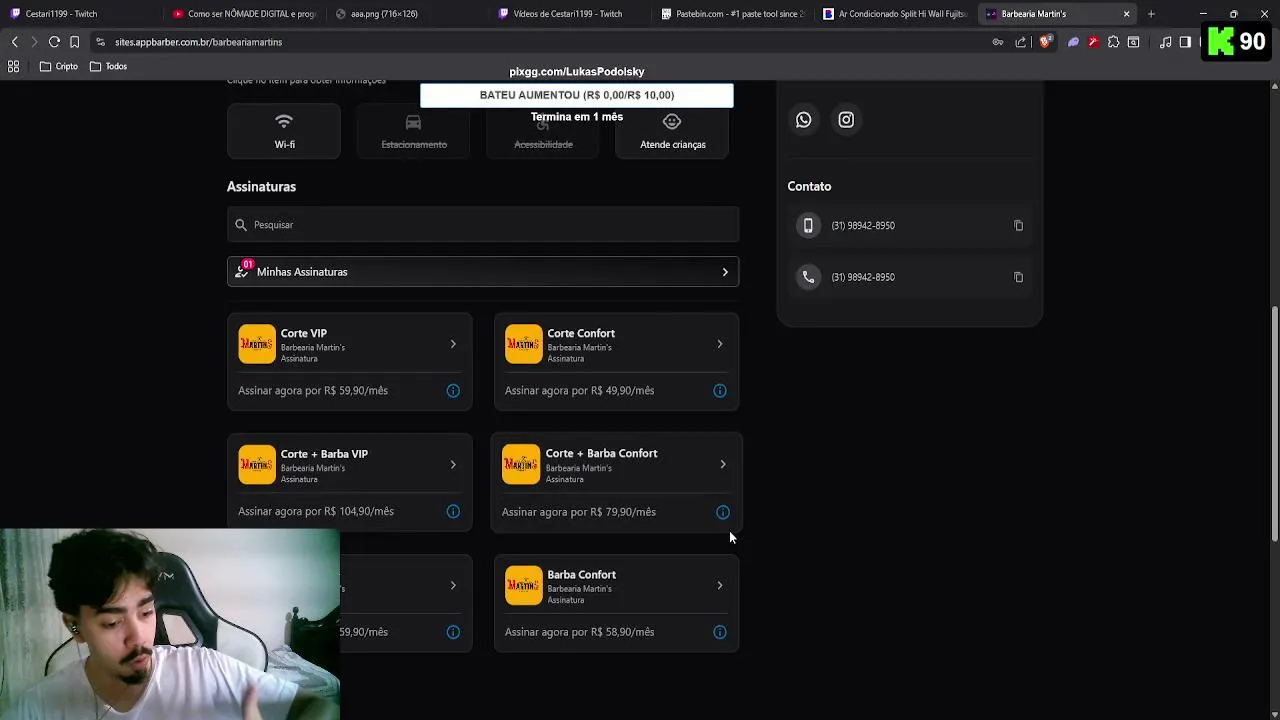Click Assinar agora por R$ 49,90/mês
The width and height of the screenshot is (1280, 720).
coord(579,391)
